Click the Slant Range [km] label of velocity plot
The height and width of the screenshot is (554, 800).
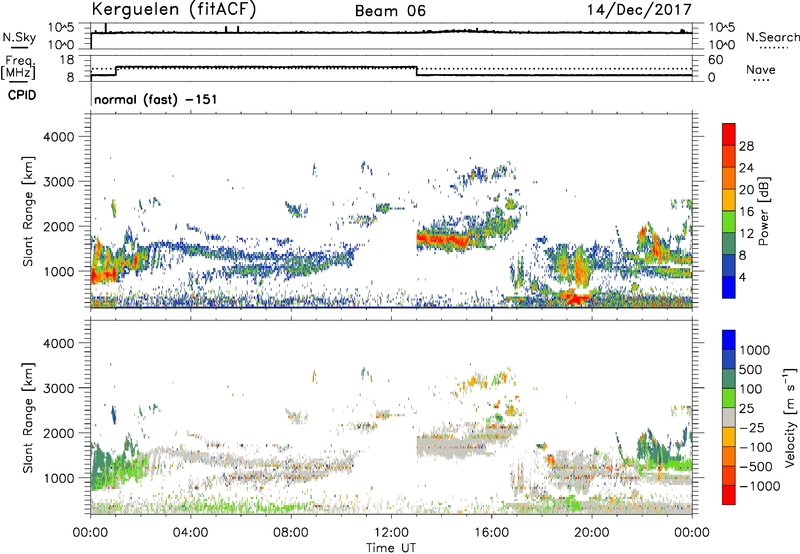[x=28, y=417]
